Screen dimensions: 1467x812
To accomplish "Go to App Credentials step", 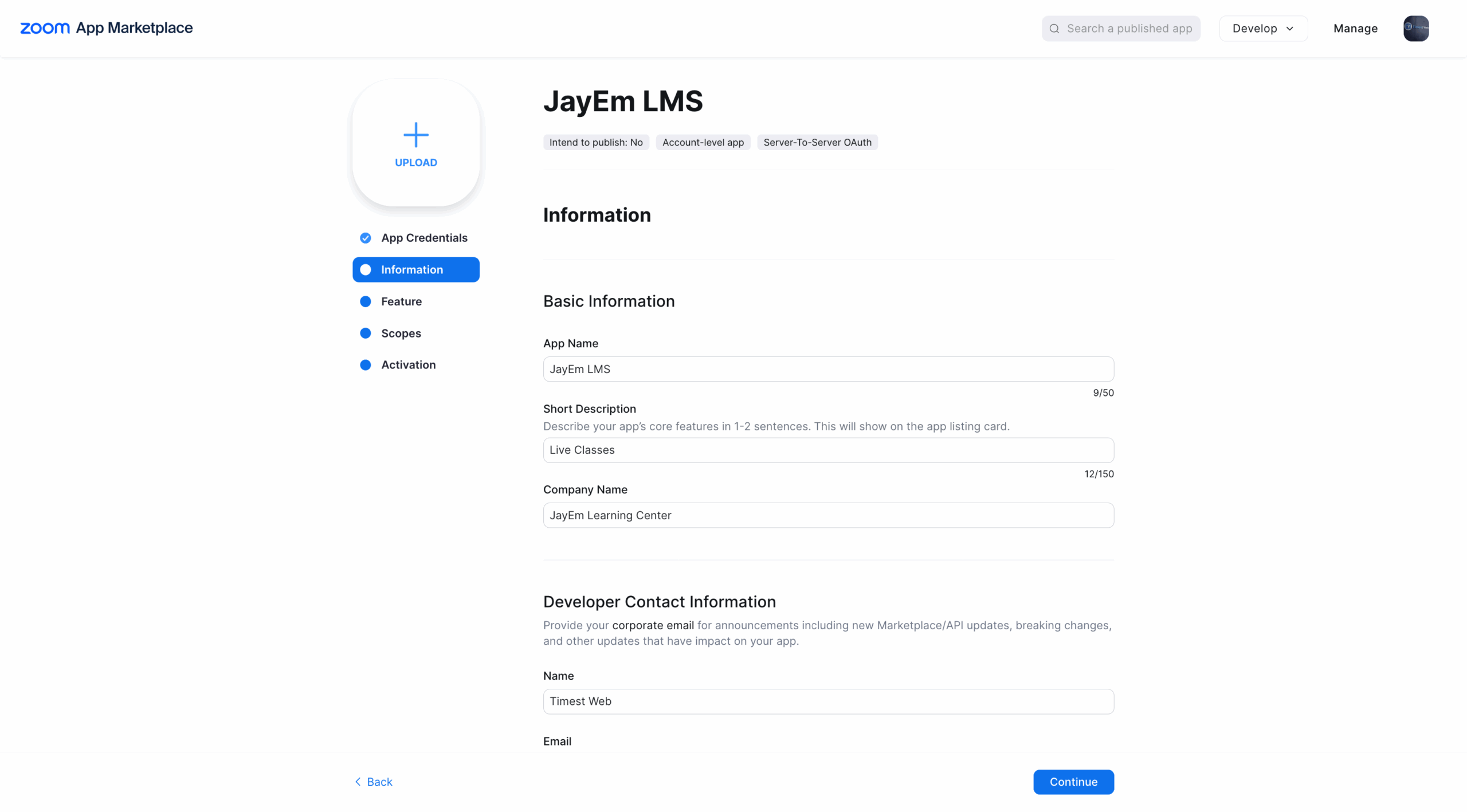I will click(x=423, y=238).
